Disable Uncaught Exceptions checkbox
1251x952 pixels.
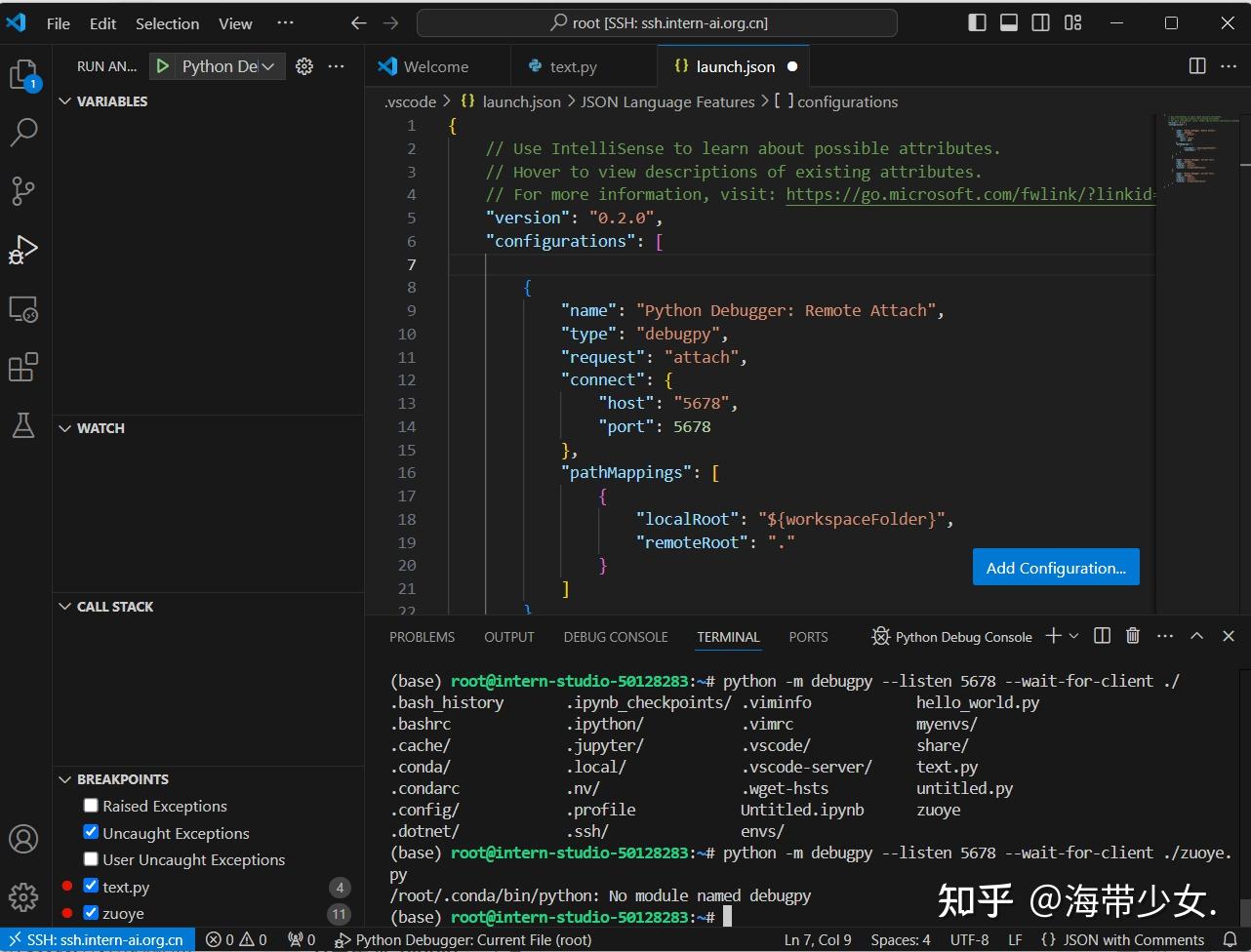click(91, 833)
